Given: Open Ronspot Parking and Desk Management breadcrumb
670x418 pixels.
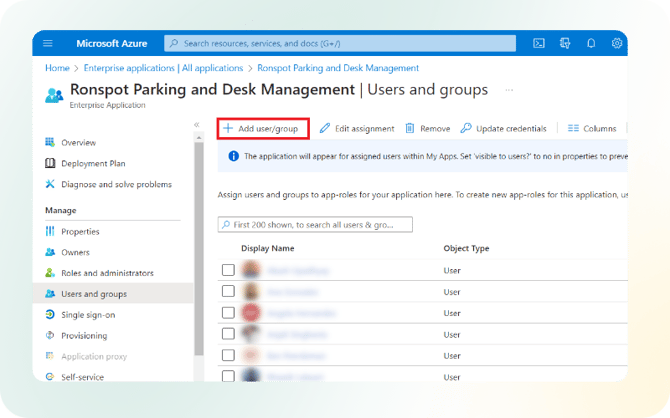Looking at the screenshot, I should (x=338, y=68).
